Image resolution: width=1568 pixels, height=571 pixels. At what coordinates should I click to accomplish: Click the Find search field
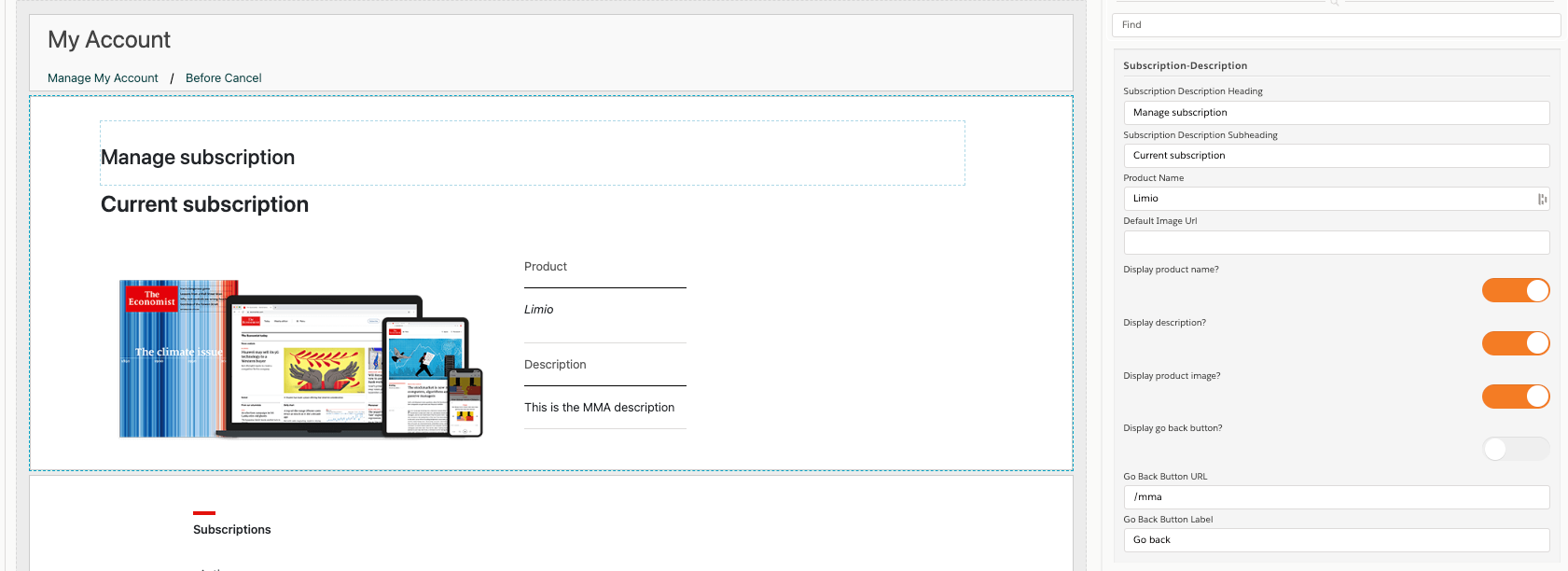point(1334,25)
